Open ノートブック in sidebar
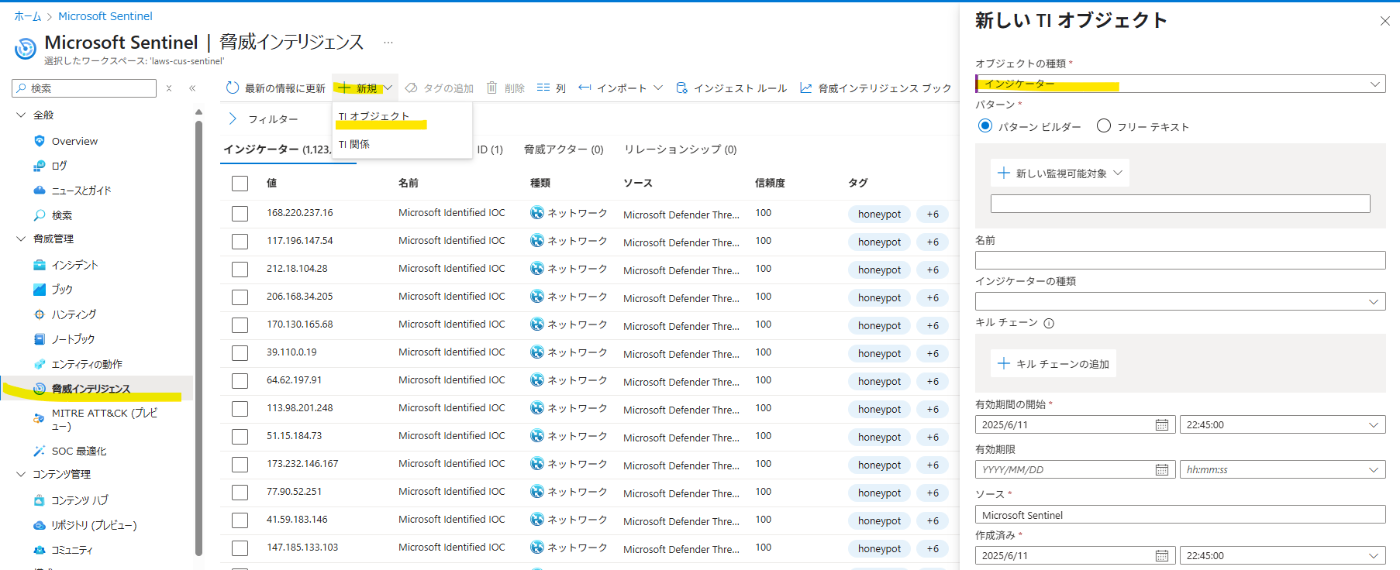The image size is (1400, 570). (73, 339)
